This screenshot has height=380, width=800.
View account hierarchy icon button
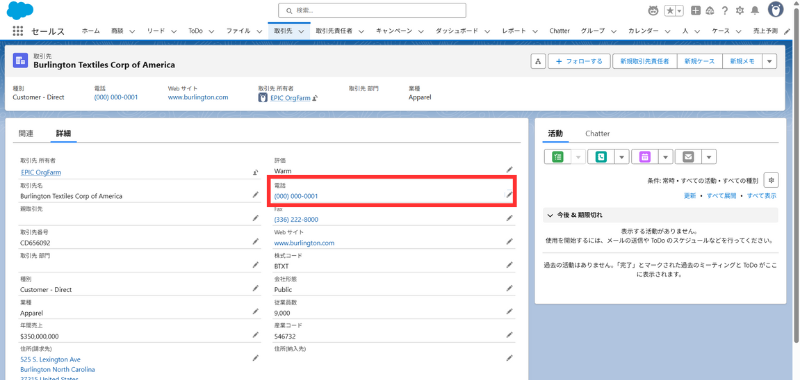click(537, 61)
